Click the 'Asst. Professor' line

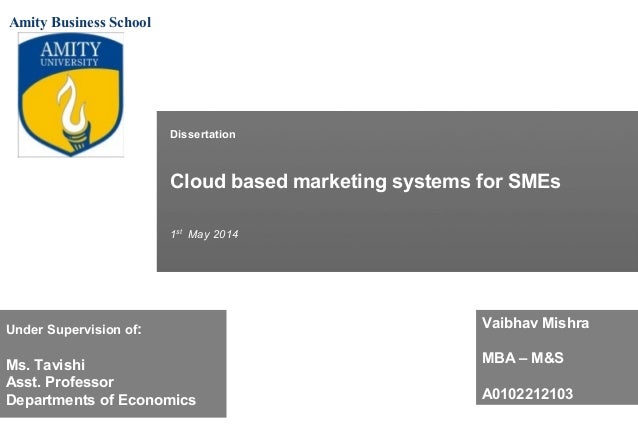click(x=60, y=382)
